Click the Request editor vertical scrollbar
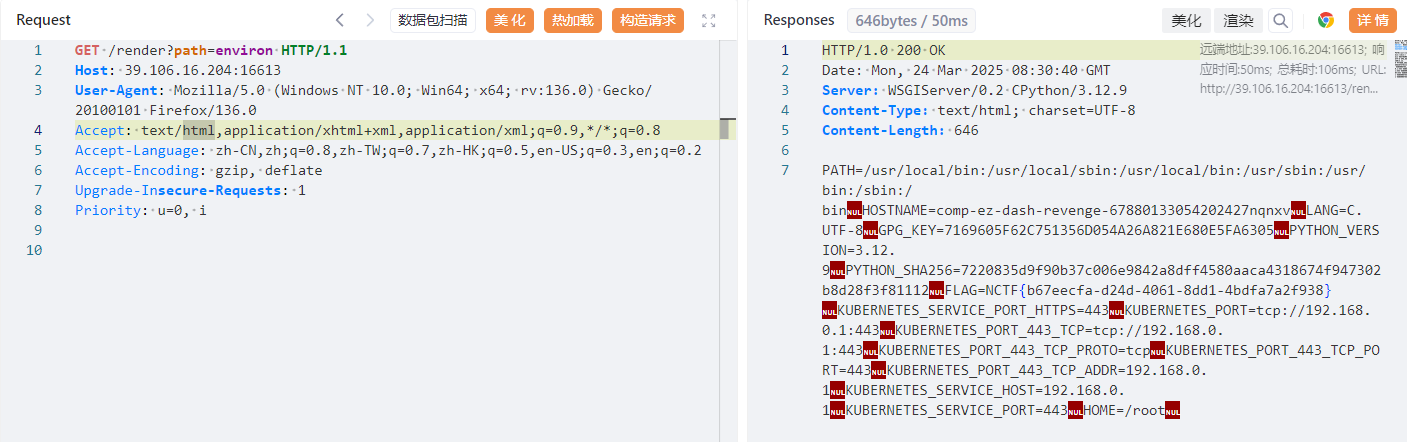Image resolution: width=1407 pixels, height=442 pixels. 726,129
